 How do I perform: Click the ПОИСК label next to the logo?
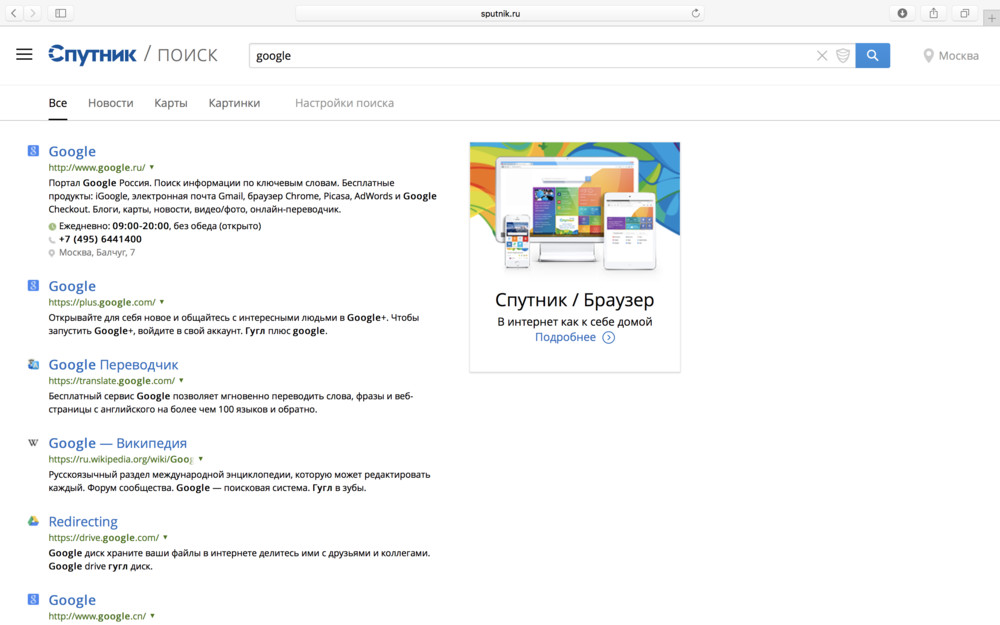tap(188, 55)
